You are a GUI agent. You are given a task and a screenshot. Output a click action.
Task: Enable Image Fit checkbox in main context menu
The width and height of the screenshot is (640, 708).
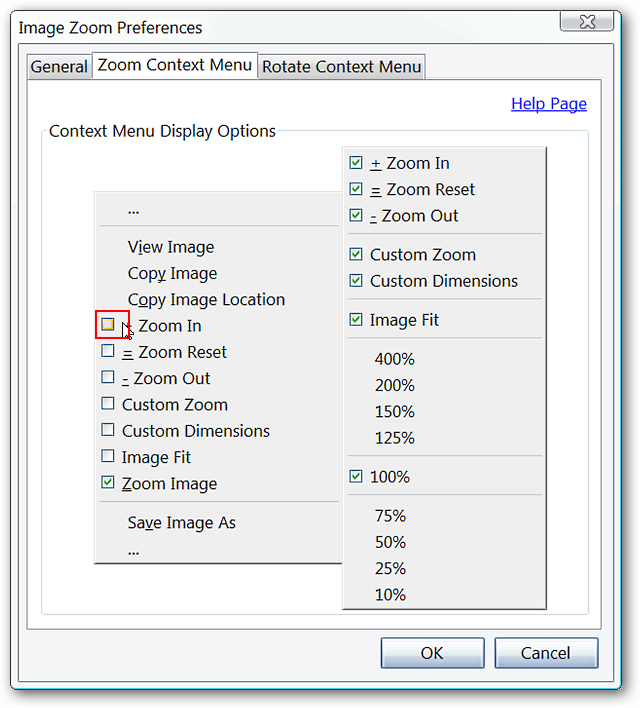pos(107,456)
